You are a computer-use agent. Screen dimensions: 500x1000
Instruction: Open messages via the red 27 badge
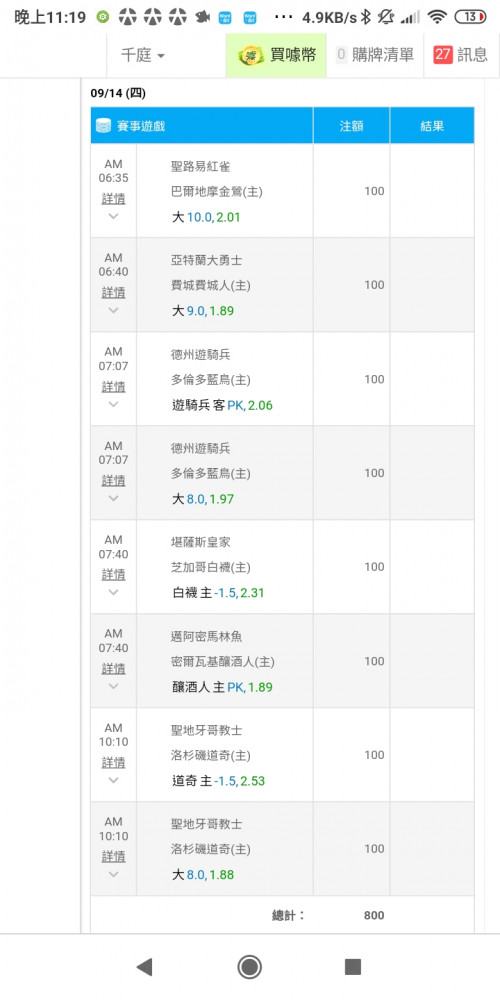click(x=443, y=55)
